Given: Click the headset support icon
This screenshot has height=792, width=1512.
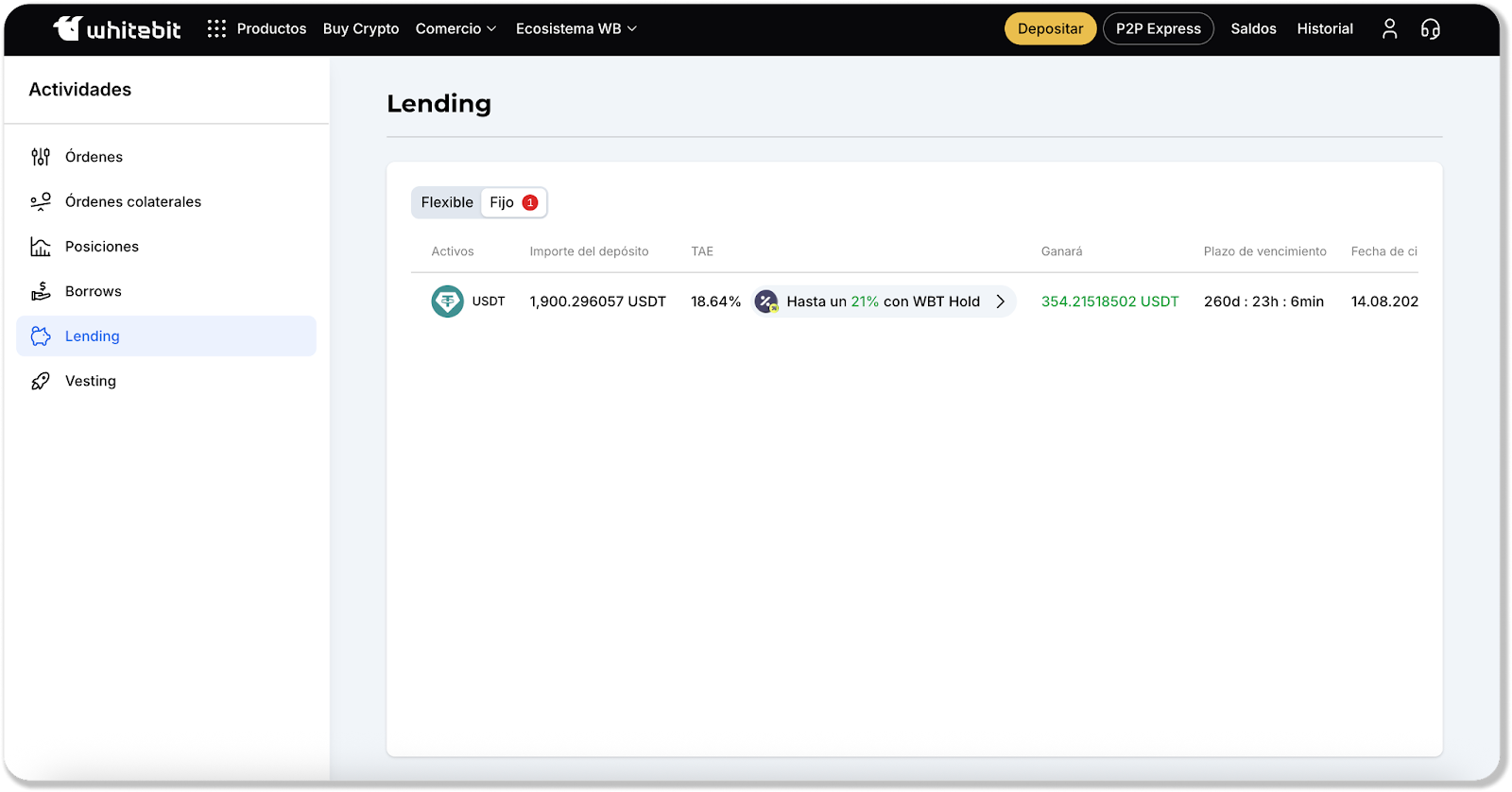Looking at the screenshot, I should pyautogui.click(x=1431, y=28).
